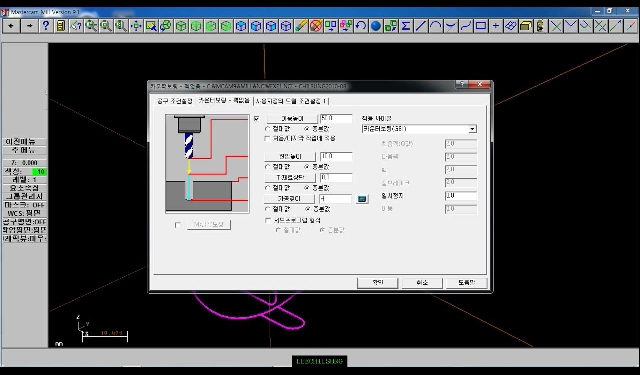Click the back arrow toolbar icon

(x=11, y=26)
